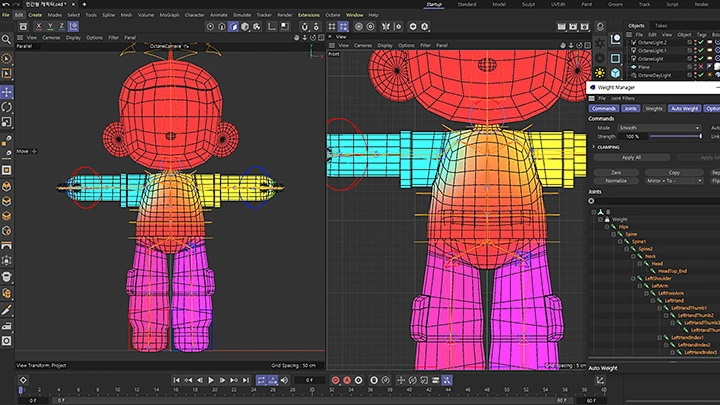Click the Copy button

(x=674, y=173)
